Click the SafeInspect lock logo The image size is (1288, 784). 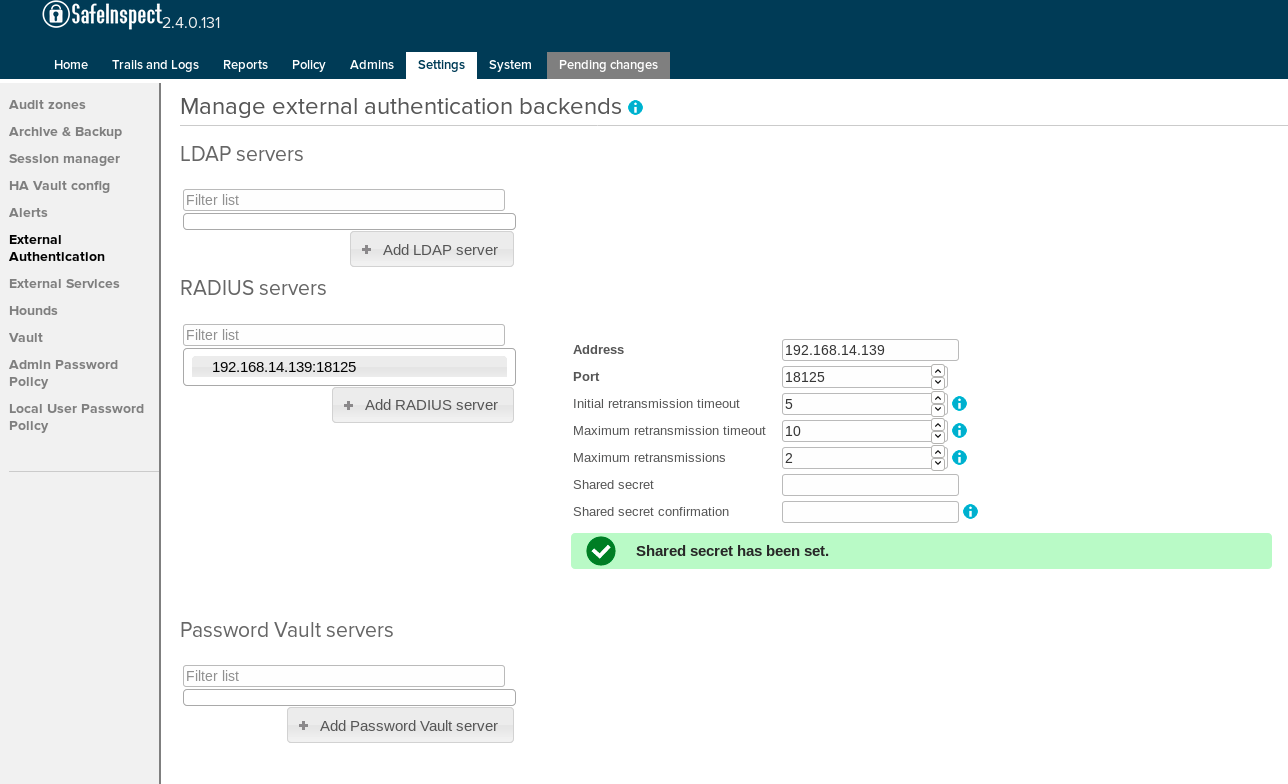[x=57, y=14]
